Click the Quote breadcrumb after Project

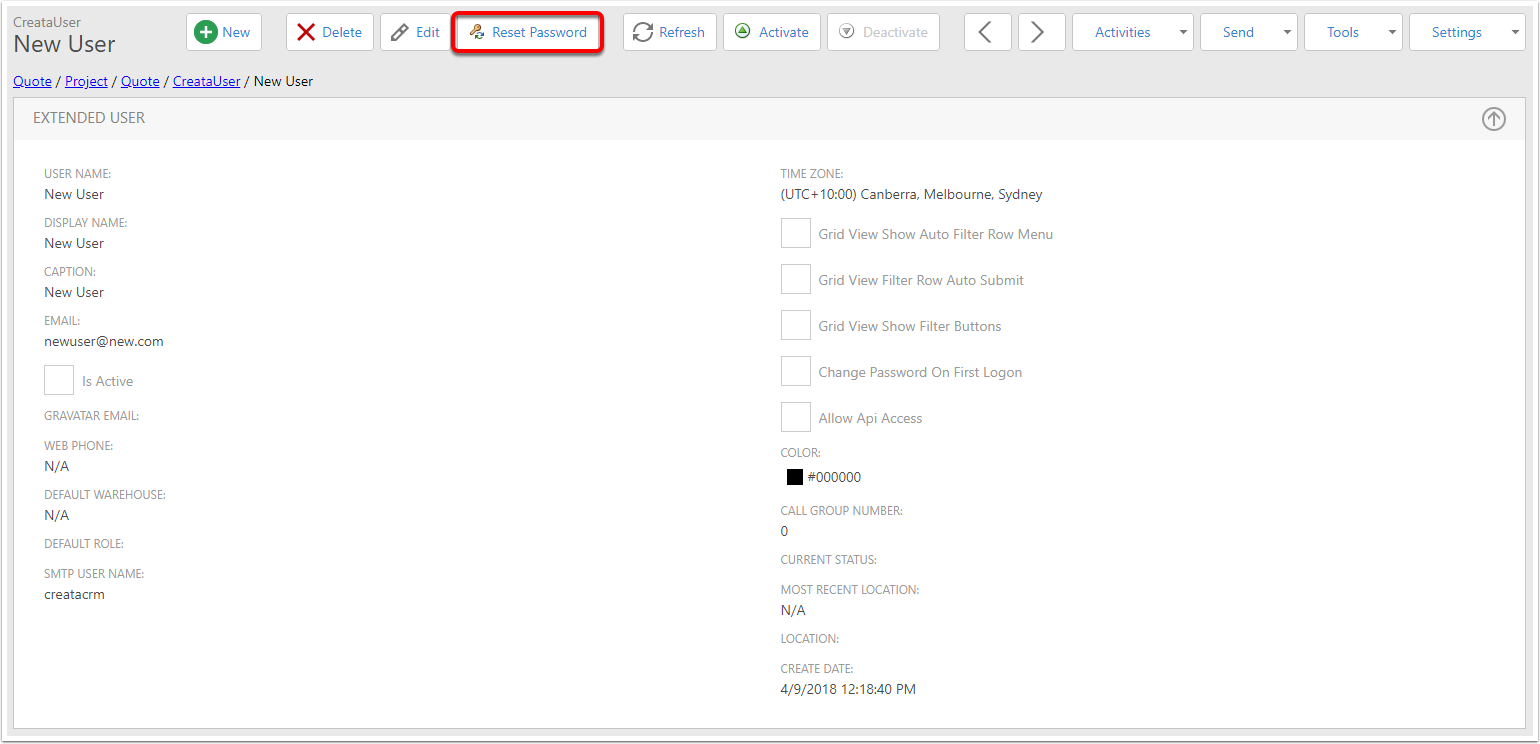tap(140, 81)
